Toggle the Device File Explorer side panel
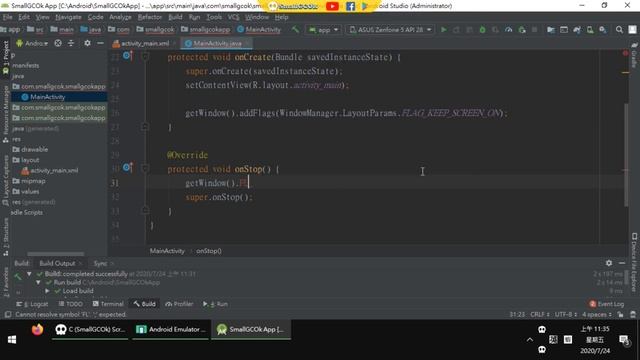The height and width of the screenshot is (360, 640). coord(634,262)
